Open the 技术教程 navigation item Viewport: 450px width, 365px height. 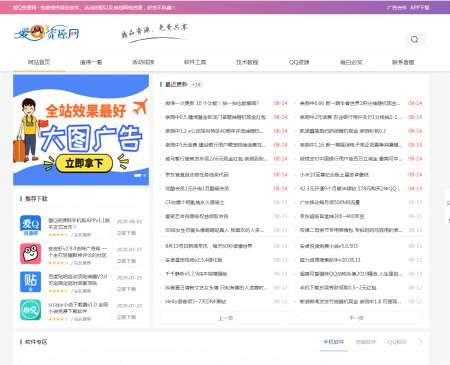click(x=247, y=62)
